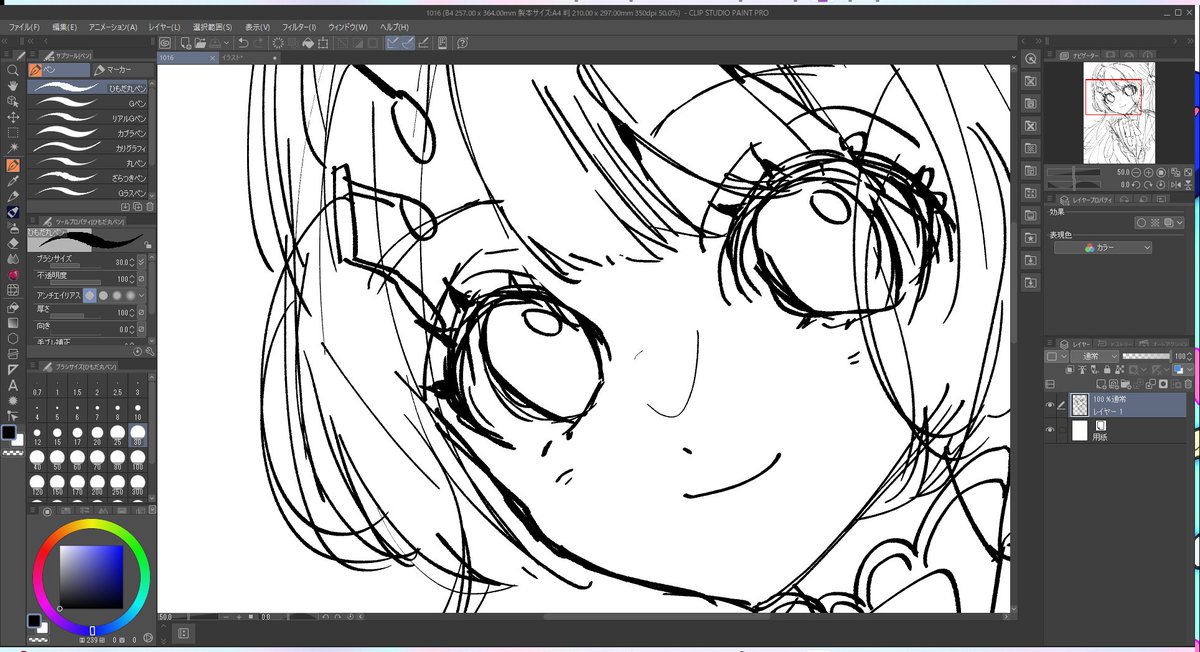Select layer 1 thumbnail in layer panel
1200x652 pixels.
coord(1080,405)
